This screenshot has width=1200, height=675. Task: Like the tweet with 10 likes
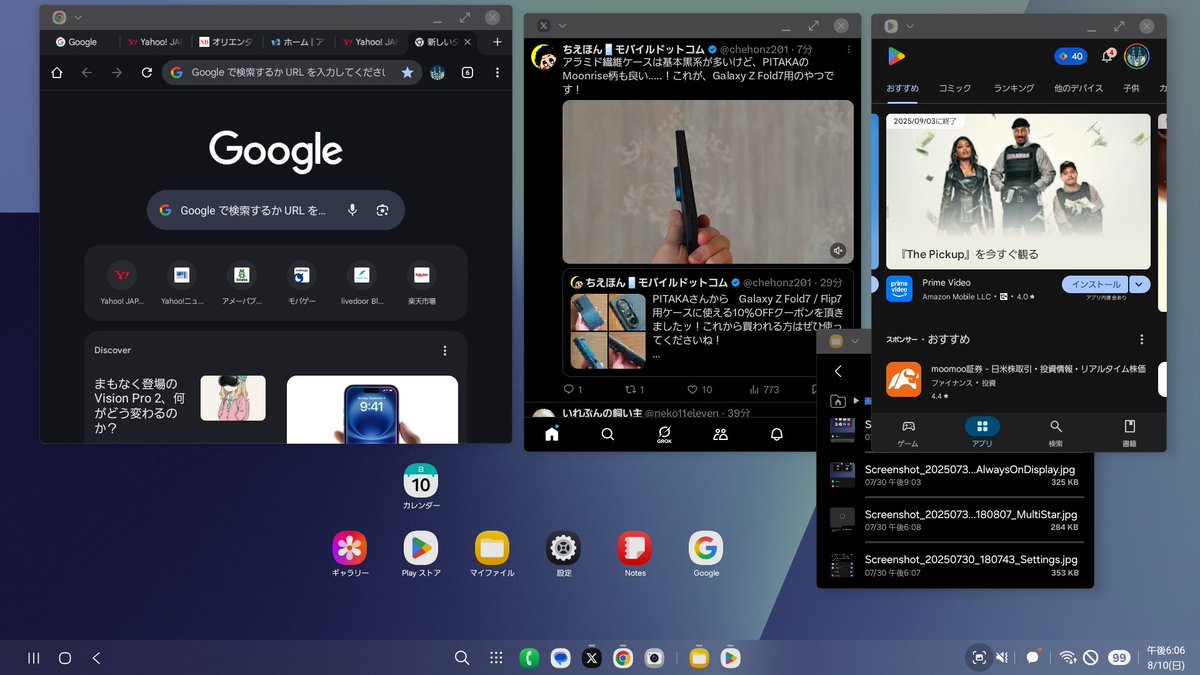699,389
